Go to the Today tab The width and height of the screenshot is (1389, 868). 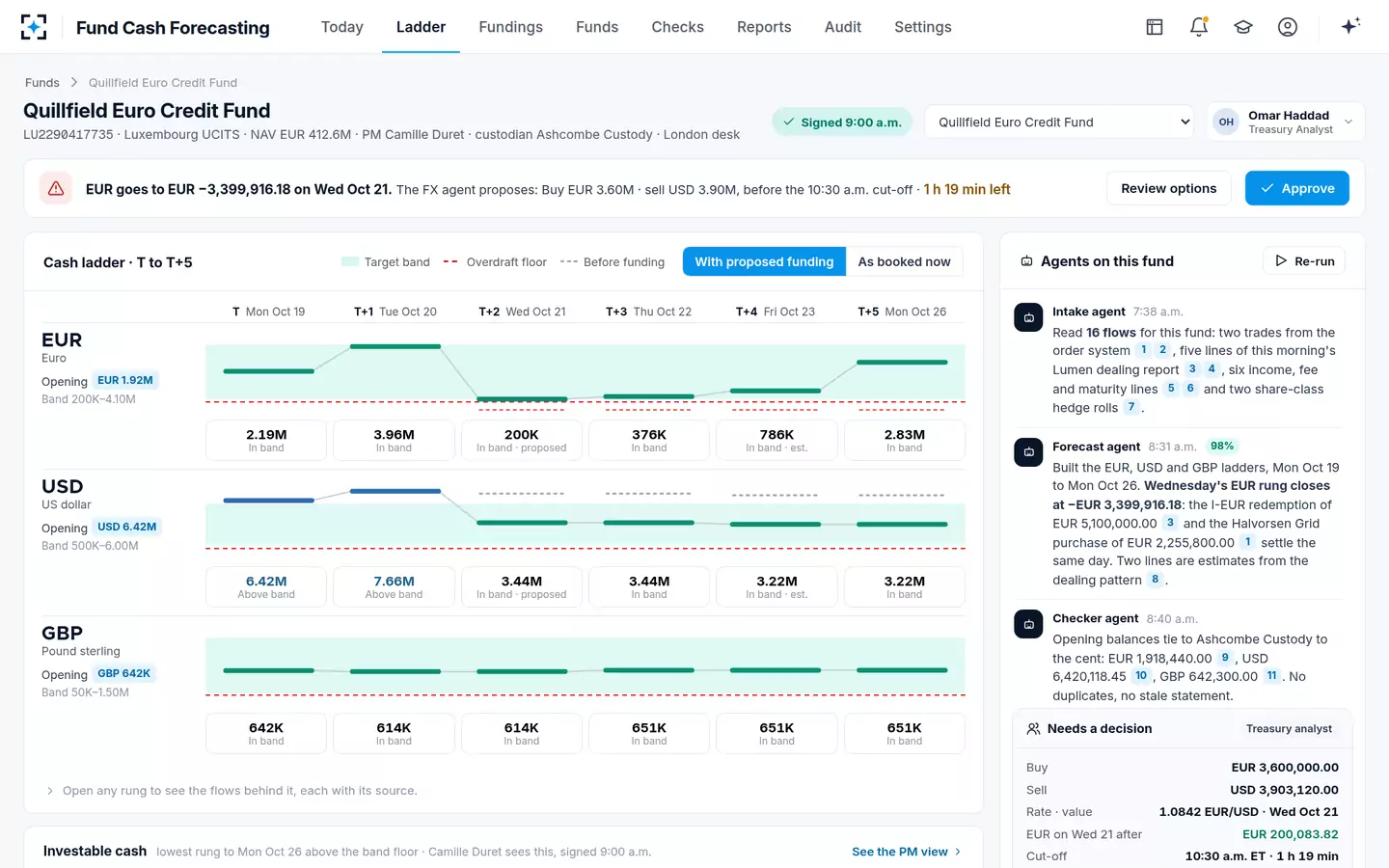pyautogui.click(x=342, y=27)
